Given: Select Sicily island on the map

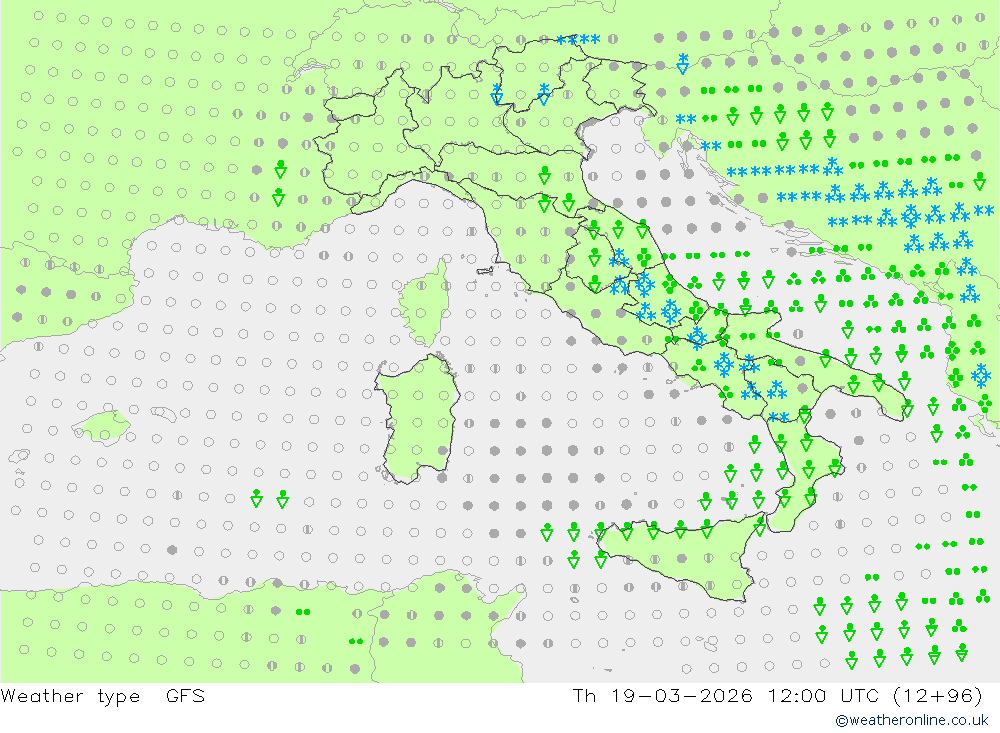Looking at the screenshot, I should click(x=682, y=559).
